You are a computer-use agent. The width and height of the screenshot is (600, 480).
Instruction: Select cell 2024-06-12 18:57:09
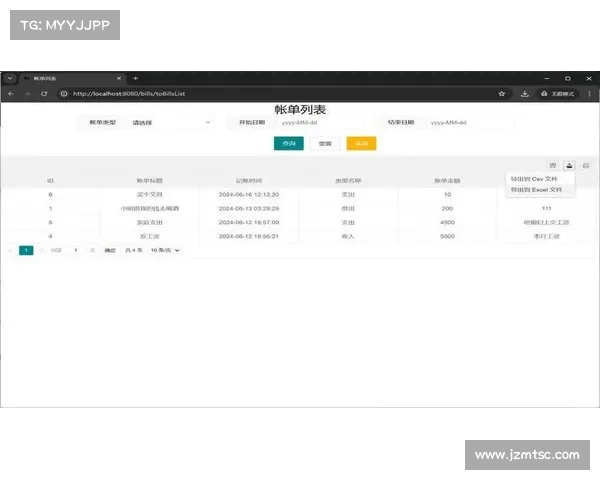(x=249, y=222)
